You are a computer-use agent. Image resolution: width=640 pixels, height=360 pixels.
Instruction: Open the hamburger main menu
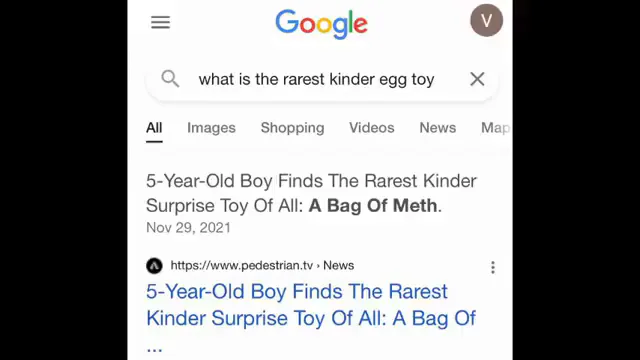tap(160, 22)
